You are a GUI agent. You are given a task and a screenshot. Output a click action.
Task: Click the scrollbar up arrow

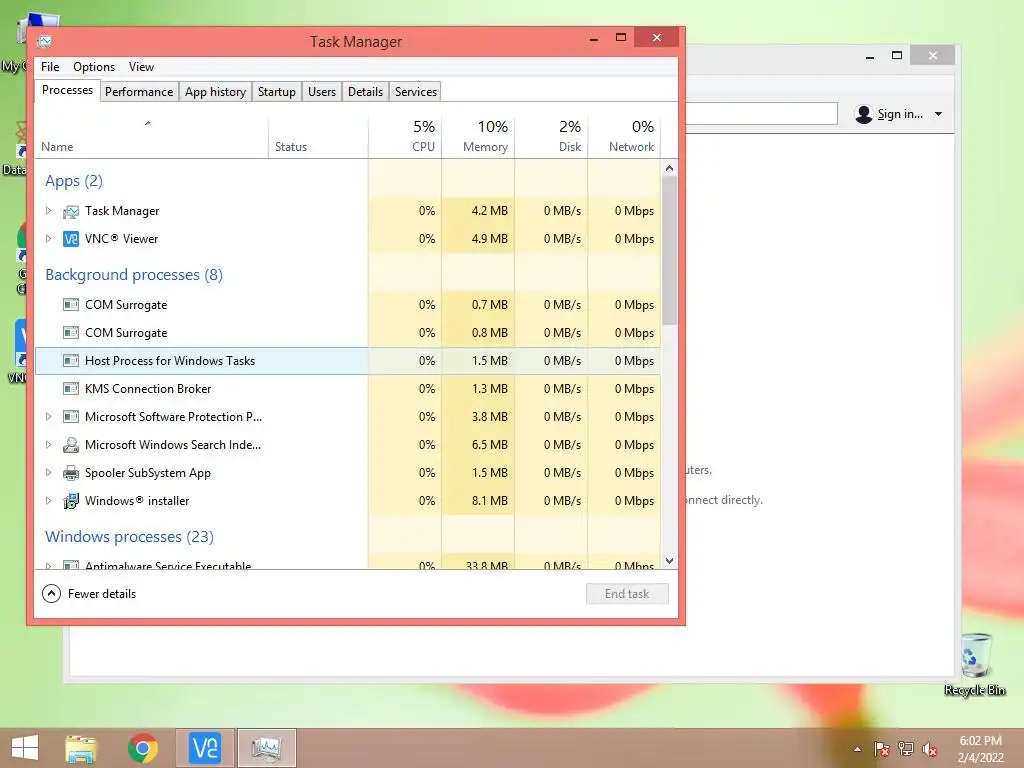669,168
